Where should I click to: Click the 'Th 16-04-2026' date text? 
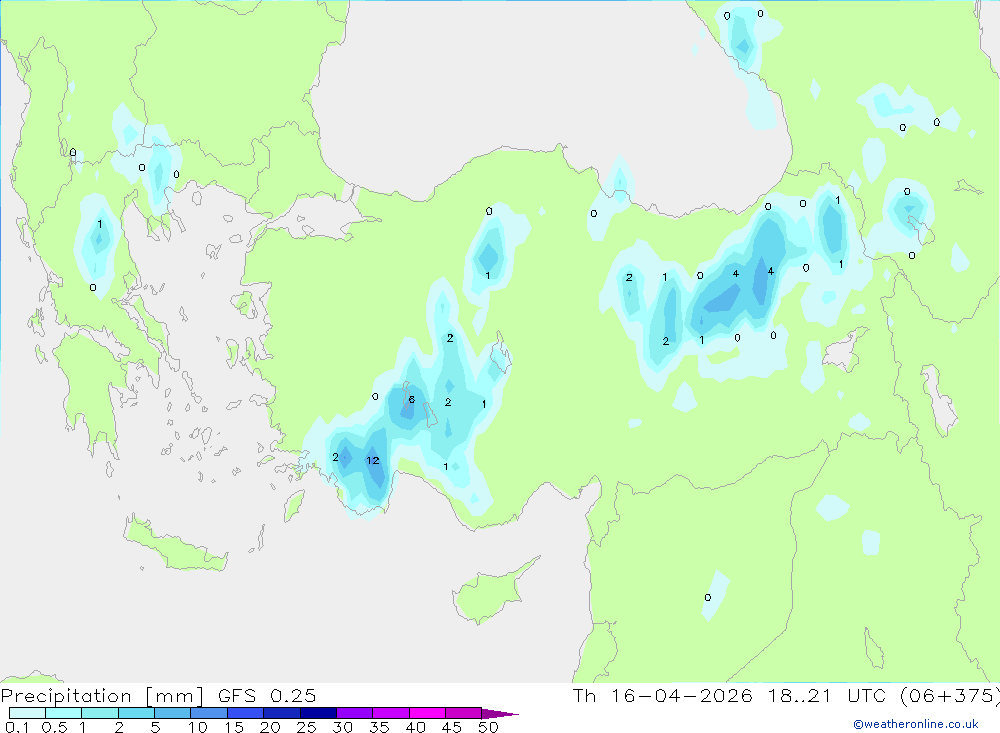click(x=663, y=695)
